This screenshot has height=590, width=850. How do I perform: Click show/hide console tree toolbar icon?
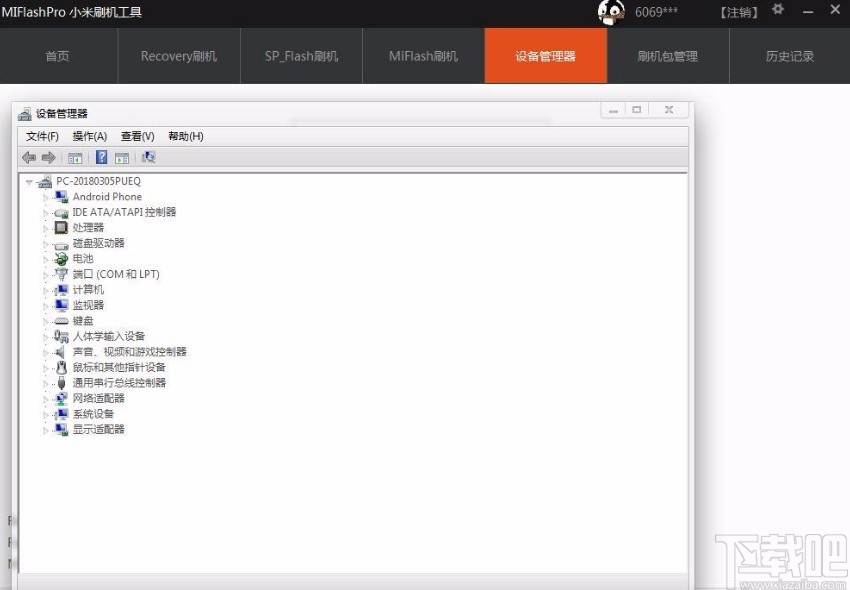pyautogui.click(x=75, y=158)
